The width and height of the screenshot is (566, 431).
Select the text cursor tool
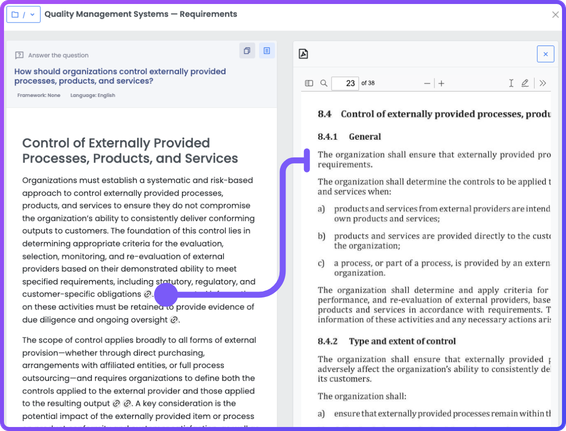pos(511,83)
